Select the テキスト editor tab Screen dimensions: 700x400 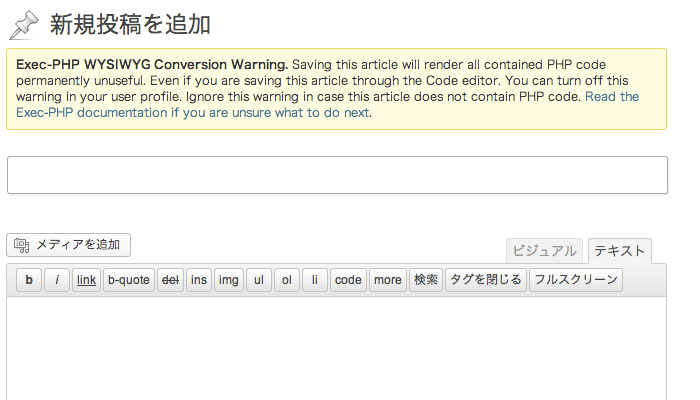pyautogui.click(x=619, y=251)
